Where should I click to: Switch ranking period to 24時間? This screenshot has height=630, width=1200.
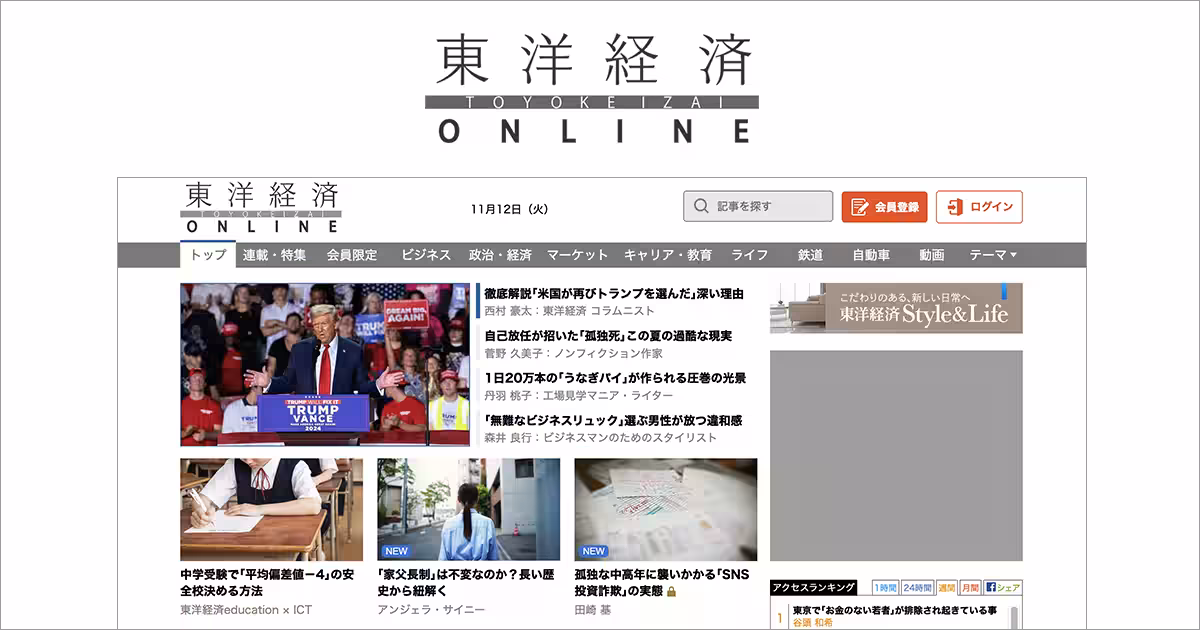point(917,586)
